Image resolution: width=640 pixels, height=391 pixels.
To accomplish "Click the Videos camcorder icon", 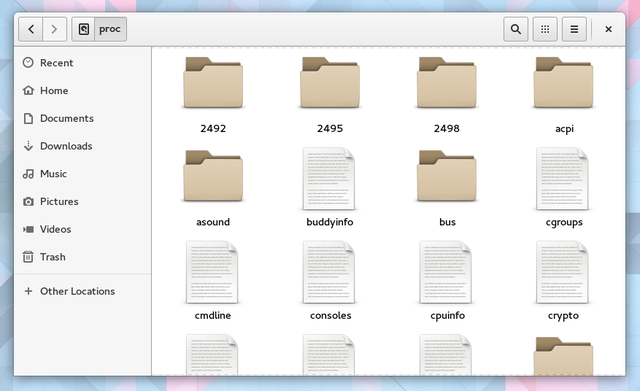I will tap(28, 229).
